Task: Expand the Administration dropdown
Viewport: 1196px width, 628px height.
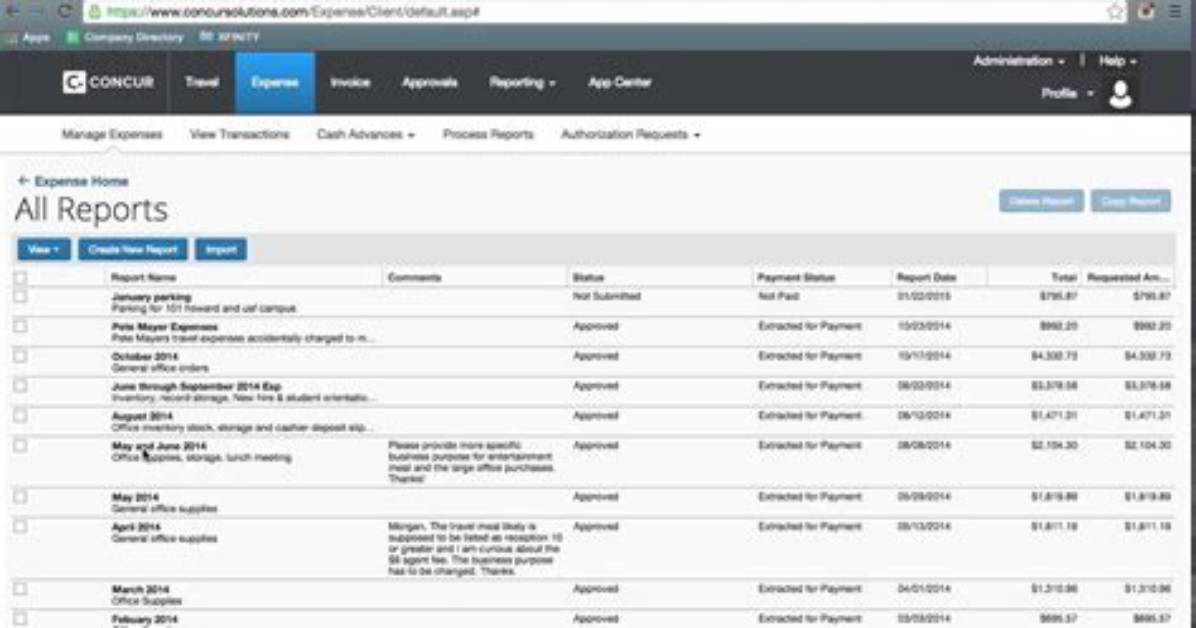Action: tap(1018, 61)
